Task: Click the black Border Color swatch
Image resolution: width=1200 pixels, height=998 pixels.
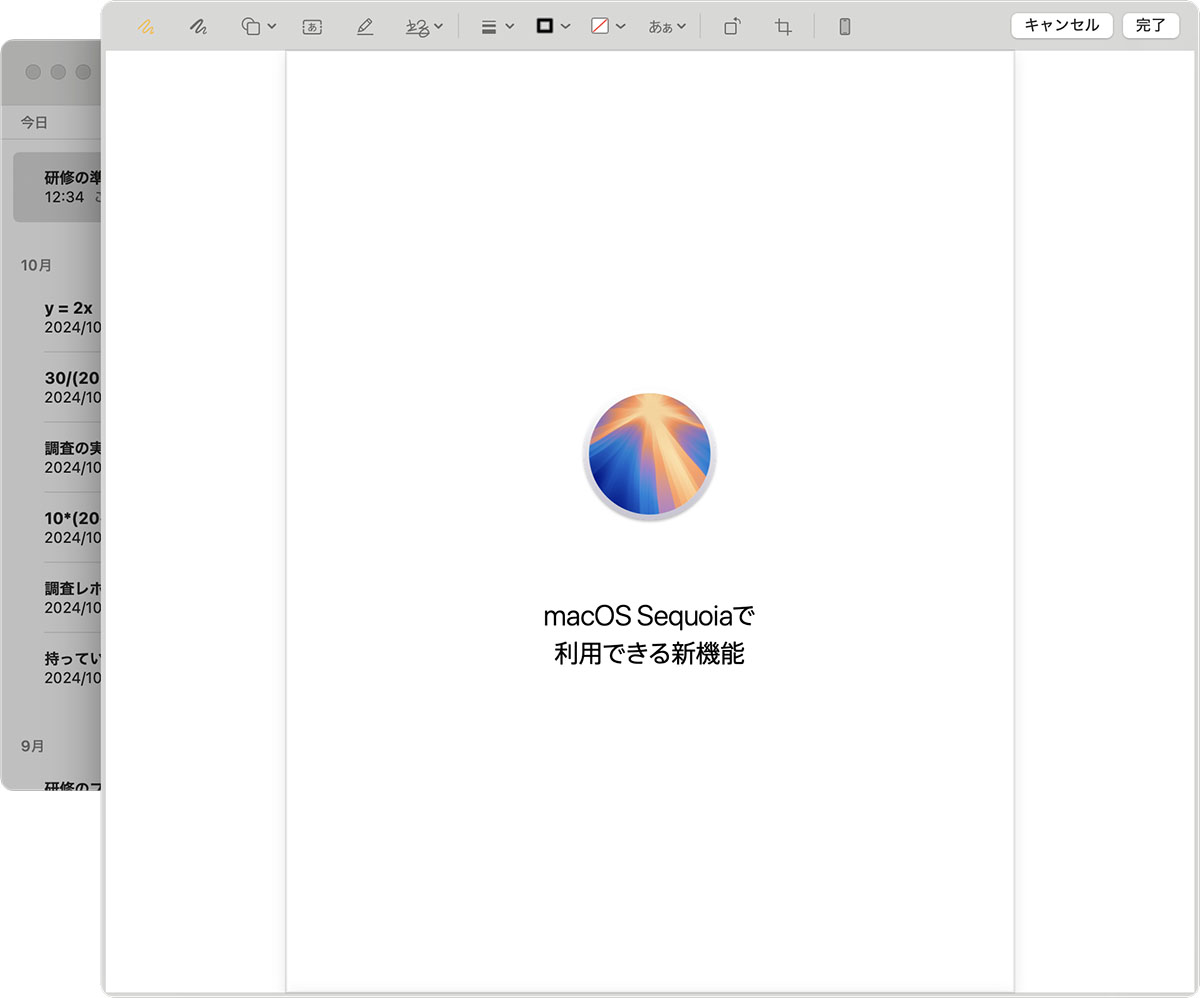Action: 545,27
